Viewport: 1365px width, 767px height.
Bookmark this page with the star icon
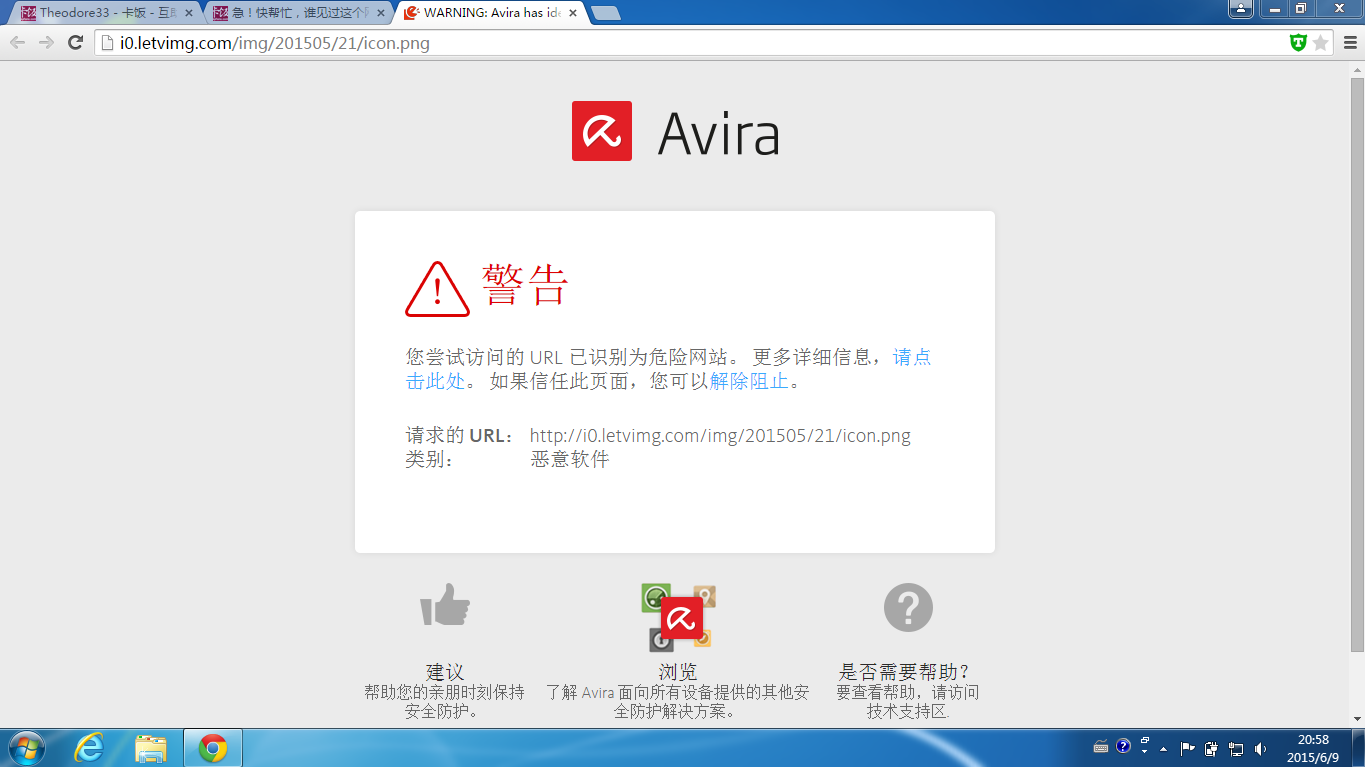tap(1320, 43)
